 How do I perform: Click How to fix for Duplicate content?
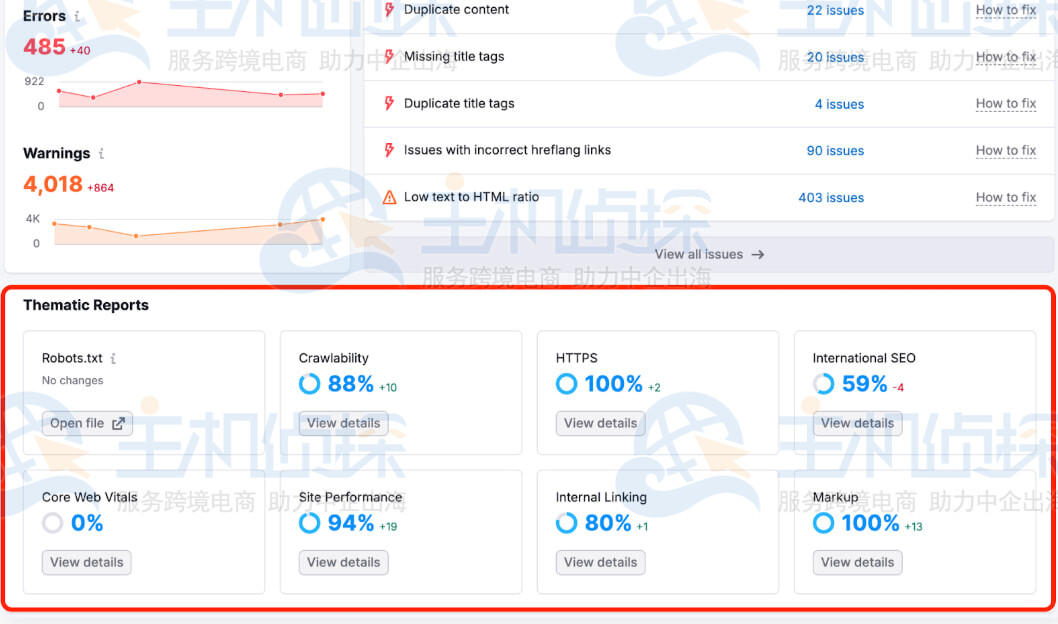pos(1005,10)
